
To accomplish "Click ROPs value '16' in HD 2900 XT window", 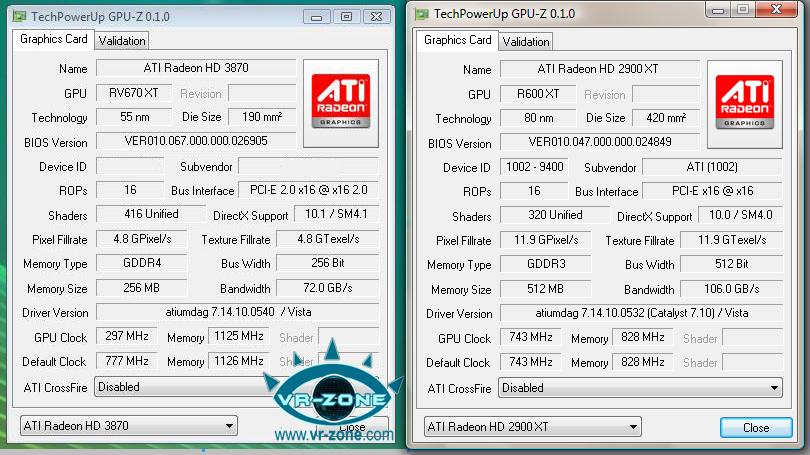I will [x=534, y=191].
